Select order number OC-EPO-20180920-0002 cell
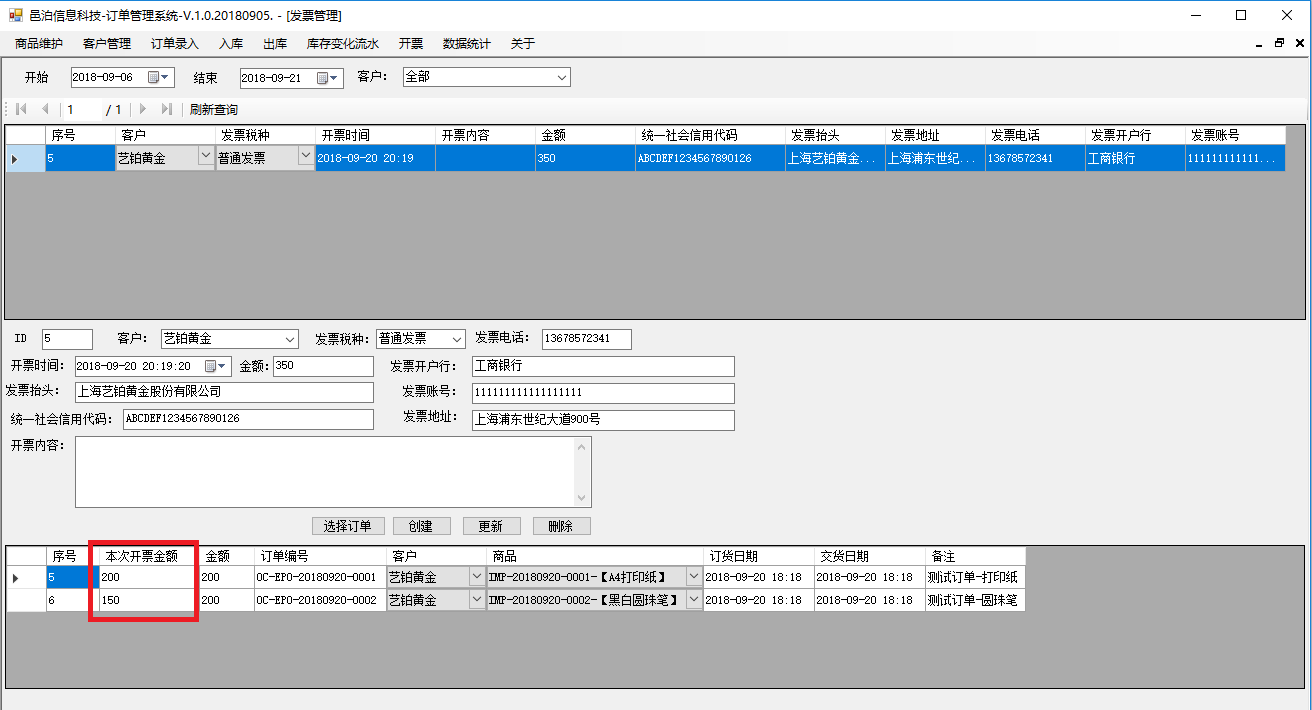The height and width of the screenshot is (710, 1312). [x=320, y=600]
